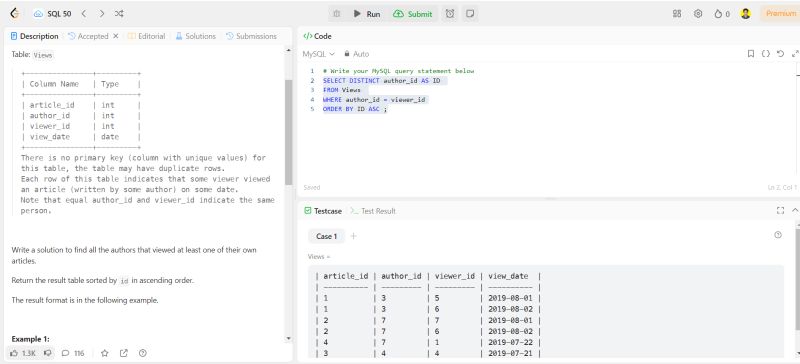Click 'view_date' row in schema table
800x364 pixels.
pos(81,137)
